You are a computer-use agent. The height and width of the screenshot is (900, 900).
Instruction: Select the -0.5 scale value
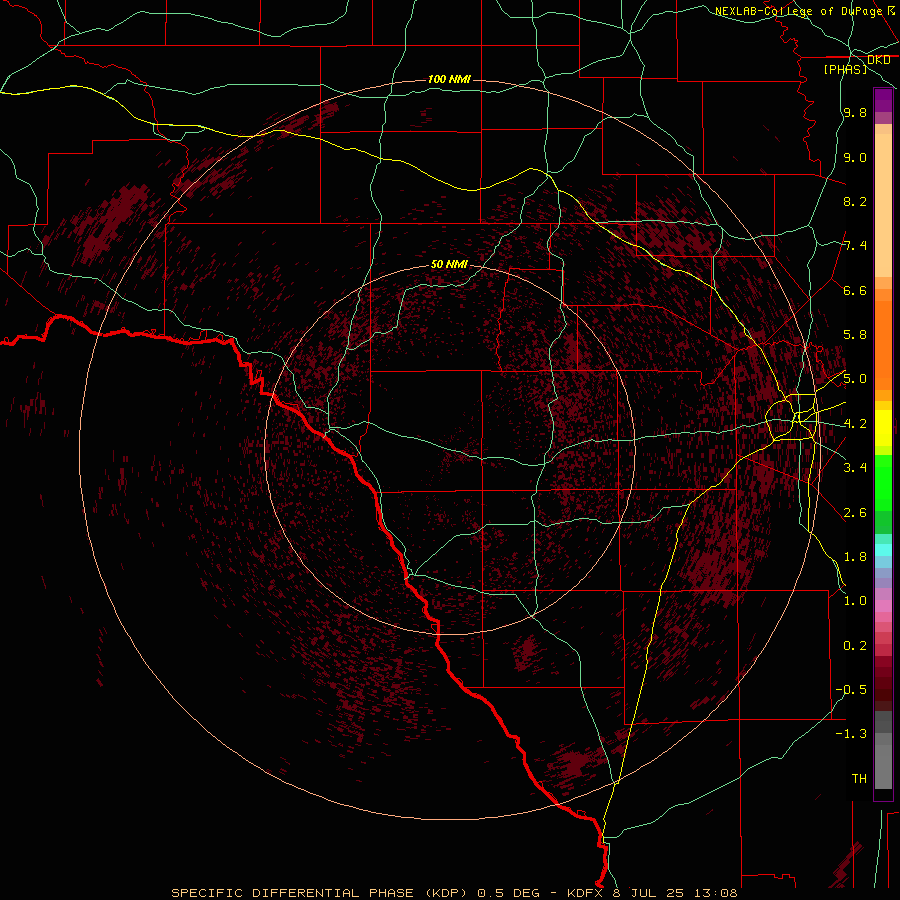pos(851,690)
